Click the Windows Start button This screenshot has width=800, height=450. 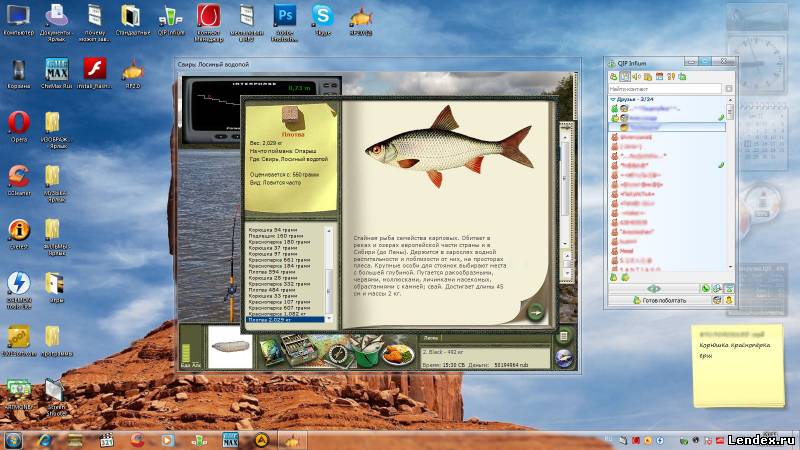13,440
